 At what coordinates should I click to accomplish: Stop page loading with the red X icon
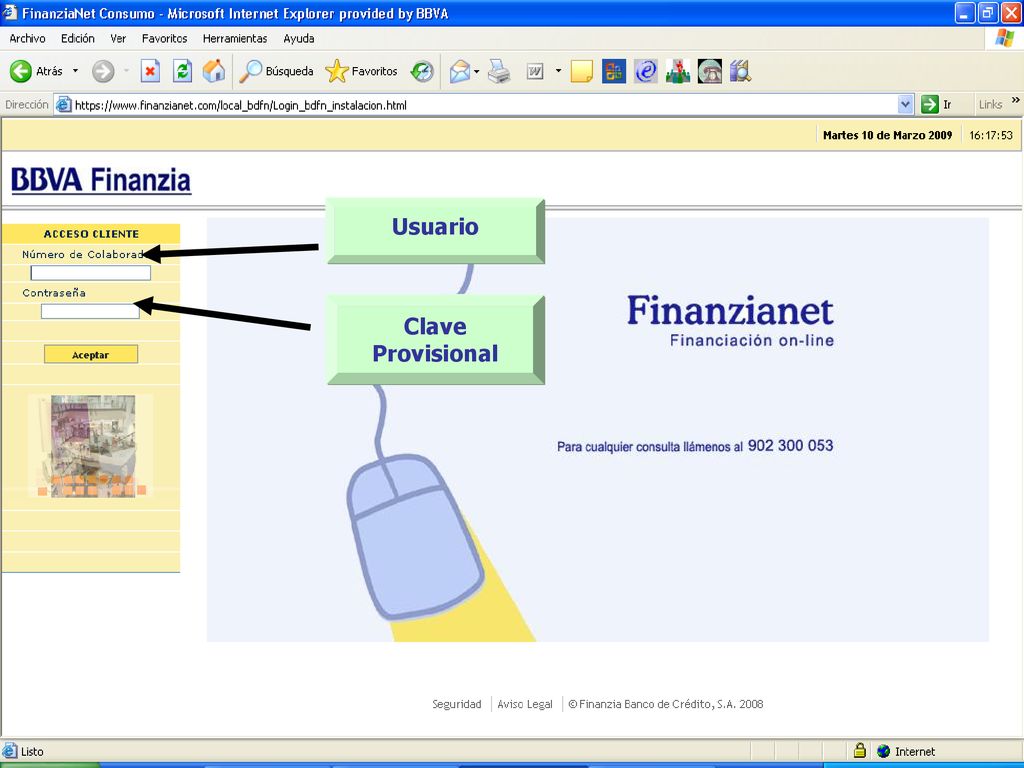150,71
